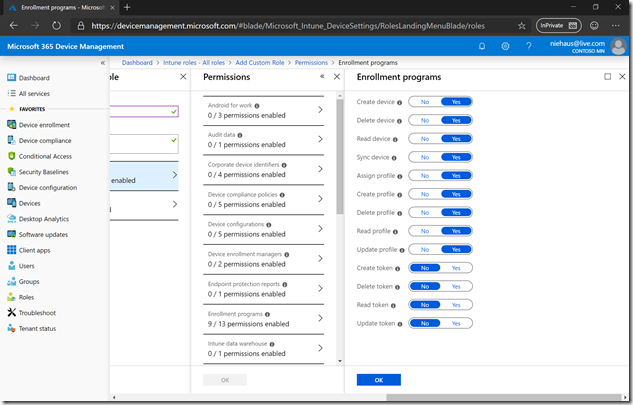Click the blue OK button
Image resolution: width=633 pixels, height=405 pixels.
coord(378,380)
